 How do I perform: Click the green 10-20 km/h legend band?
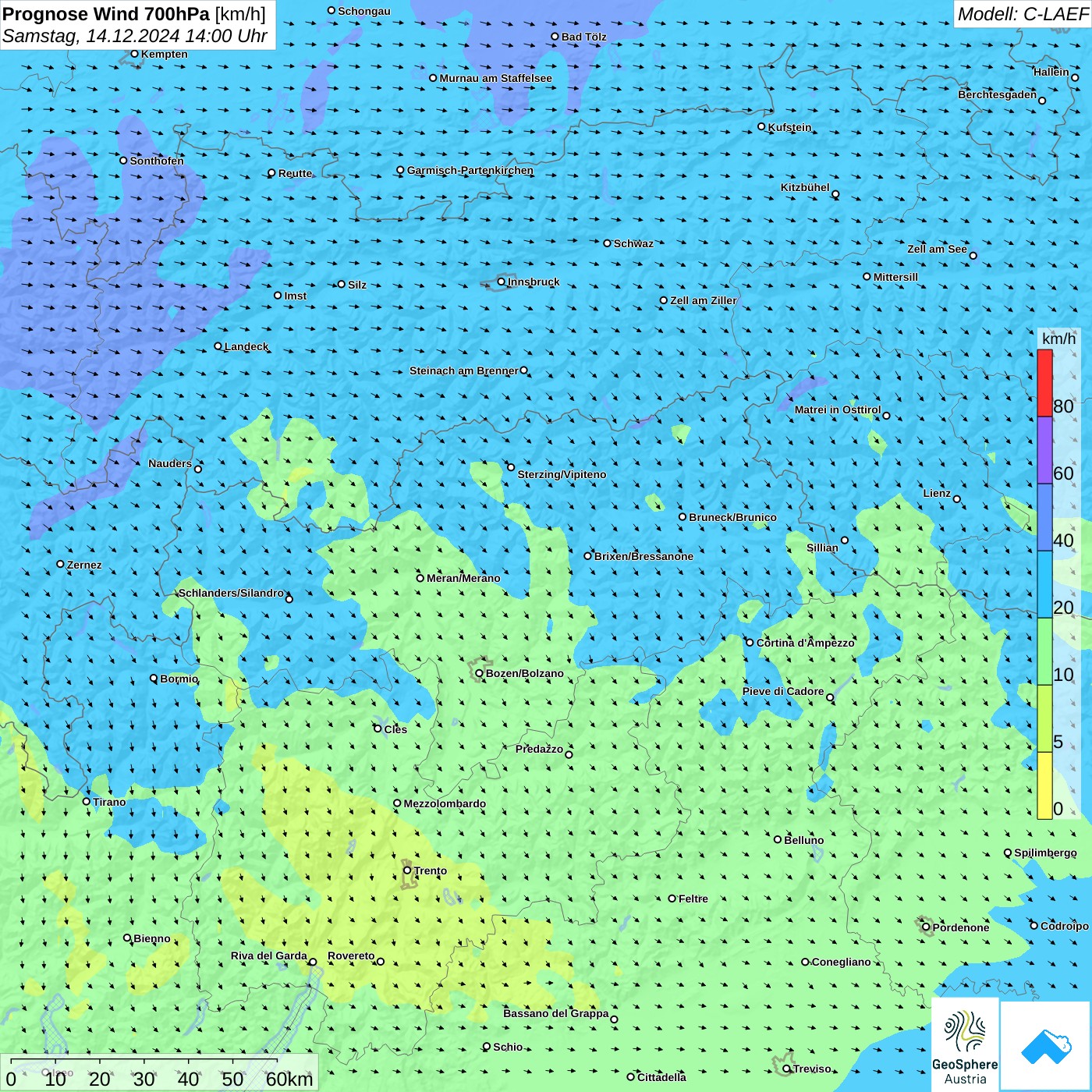click(1044, 652)
